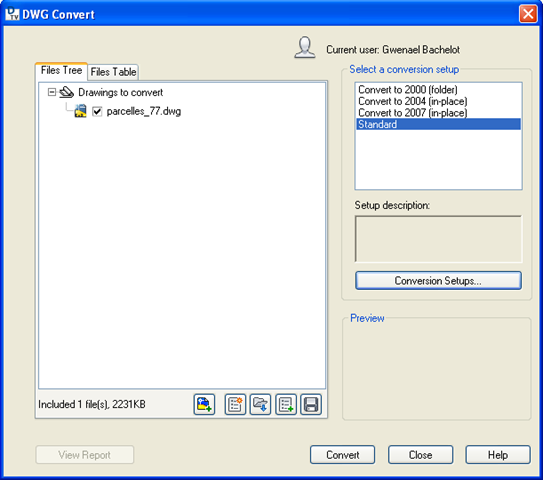This screenshot has width=543, height=480.
Task: Click the New list icon
Action: coord(235,404)
